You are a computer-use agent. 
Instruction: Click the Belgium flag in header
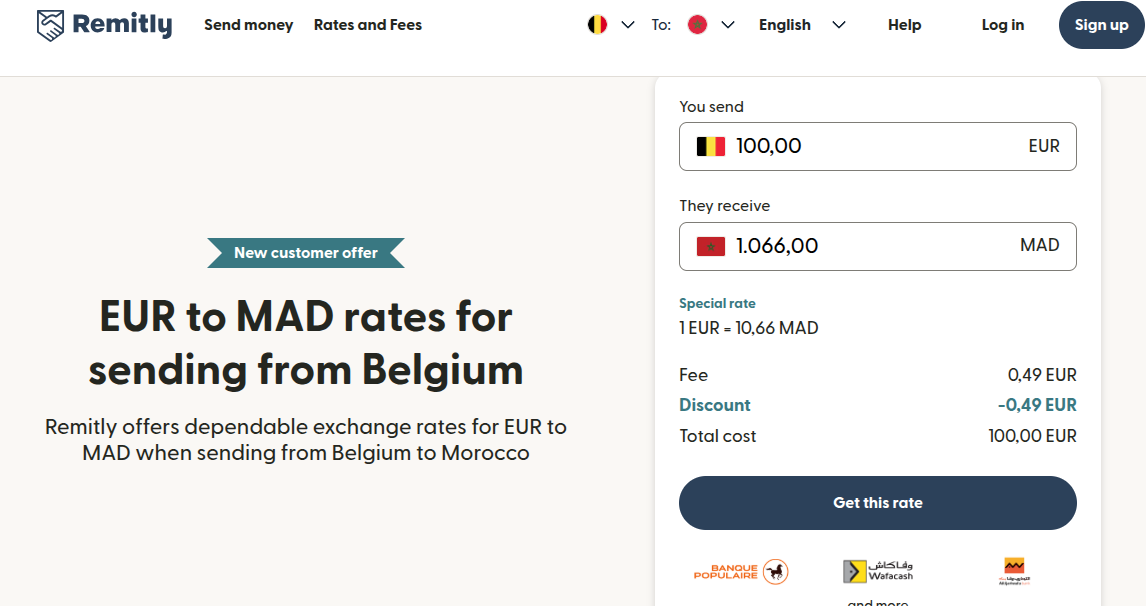598,25
